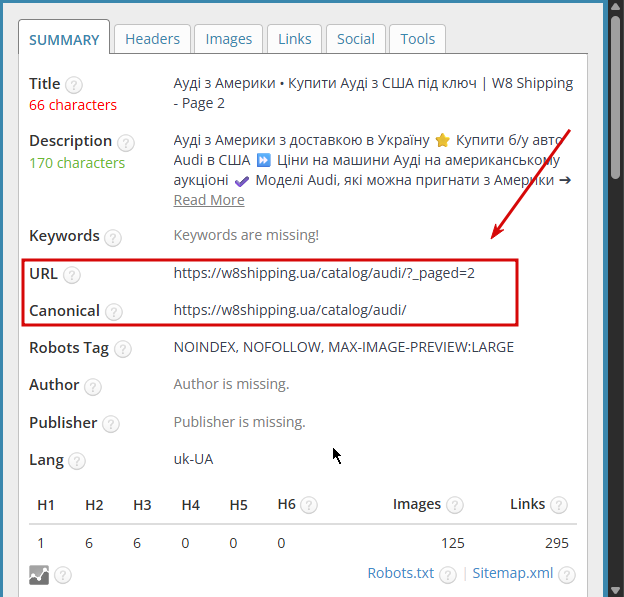624x597 pixels.
Task: Click the '66 characters' title length
Action: (x=73, y=105)
